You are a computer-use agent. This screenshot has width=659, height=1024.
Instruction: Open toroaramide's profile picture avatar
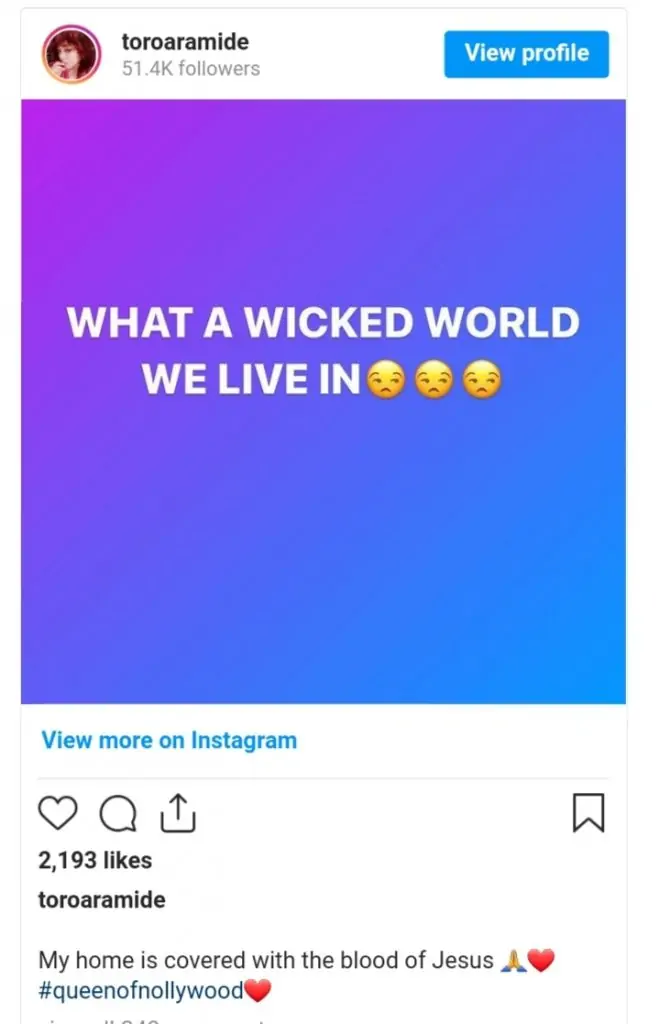[71, 54]
